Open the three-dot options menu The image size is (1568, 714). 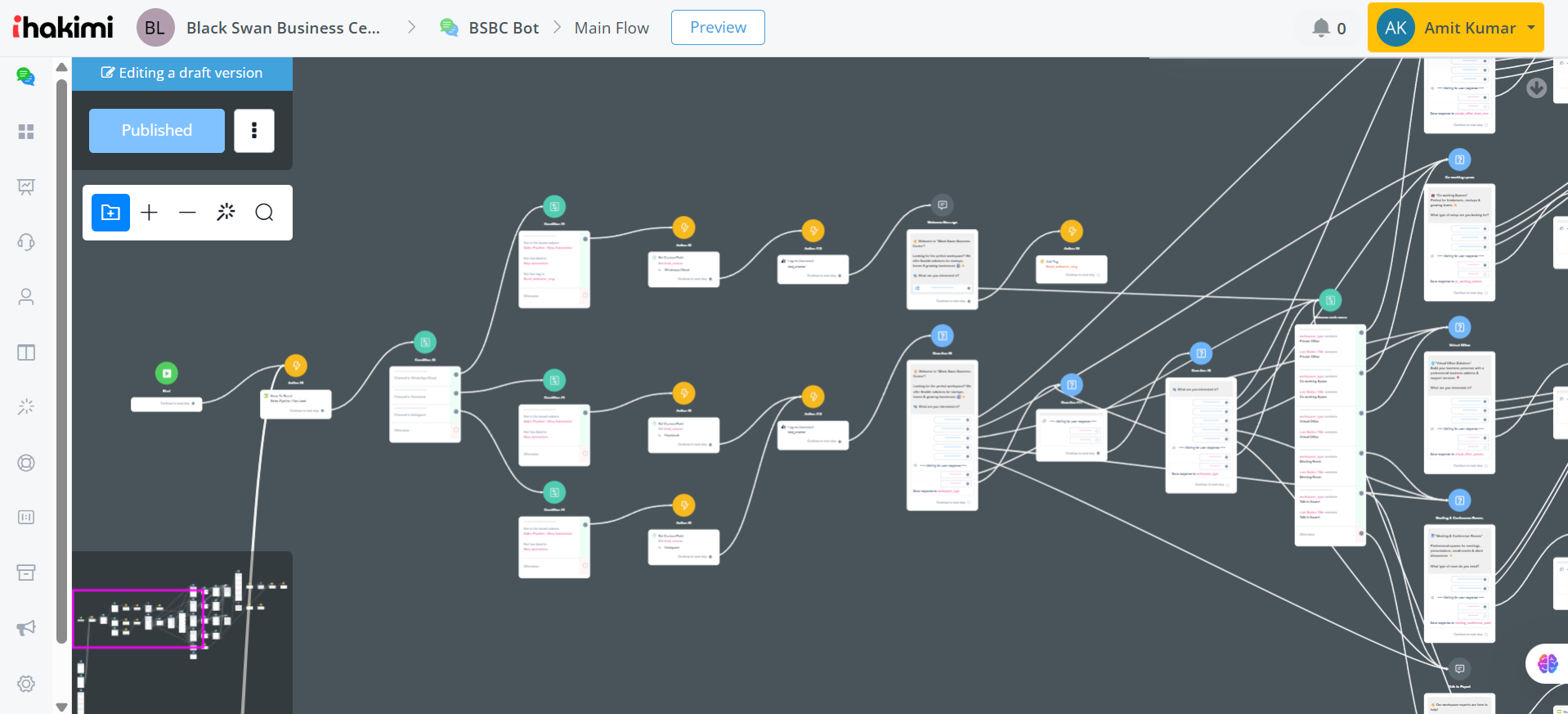254,131
